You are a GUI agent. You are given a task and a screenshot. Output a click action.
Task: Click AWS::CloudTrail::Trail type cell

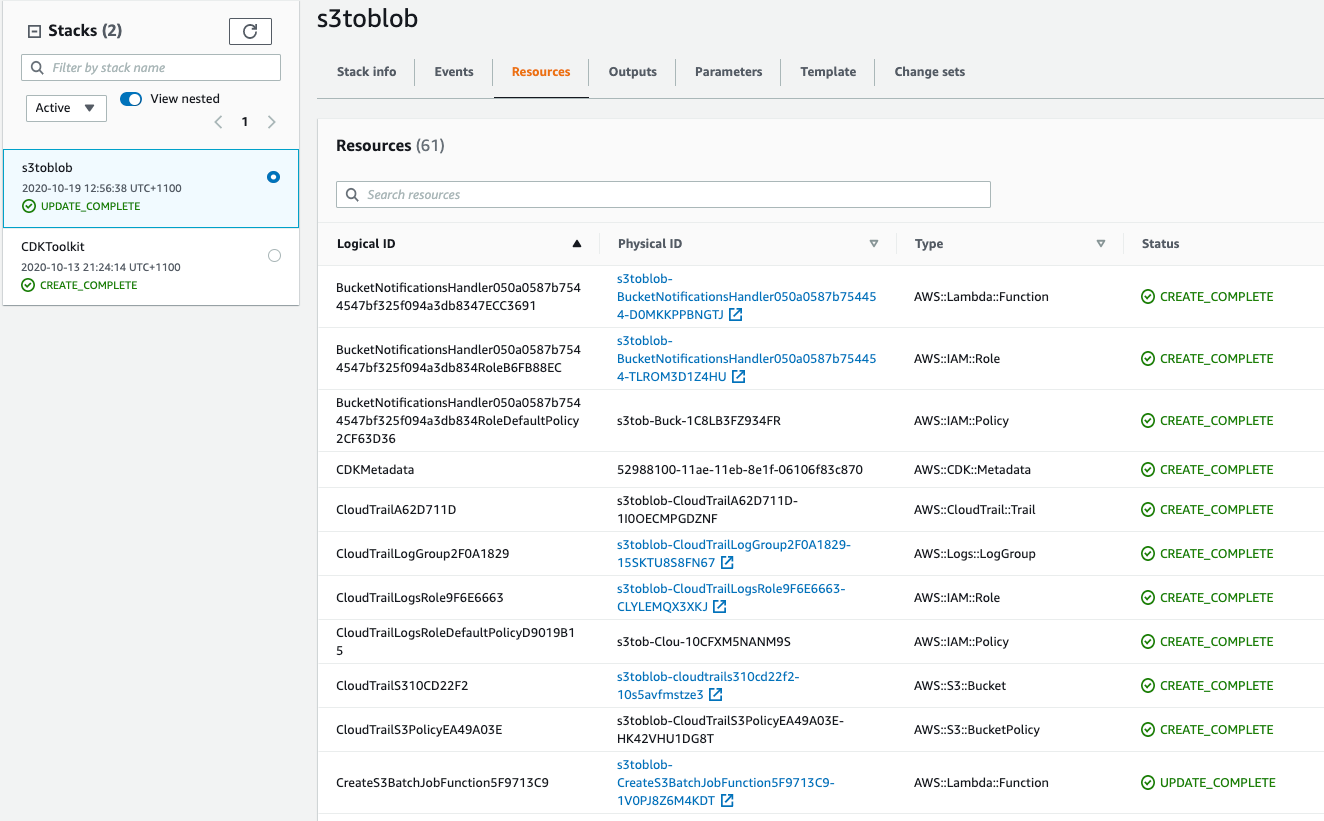pos(975,510)
